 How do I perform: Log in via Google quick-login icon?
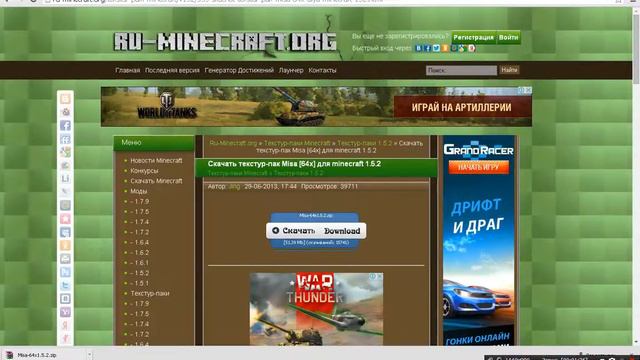point(462,48)
